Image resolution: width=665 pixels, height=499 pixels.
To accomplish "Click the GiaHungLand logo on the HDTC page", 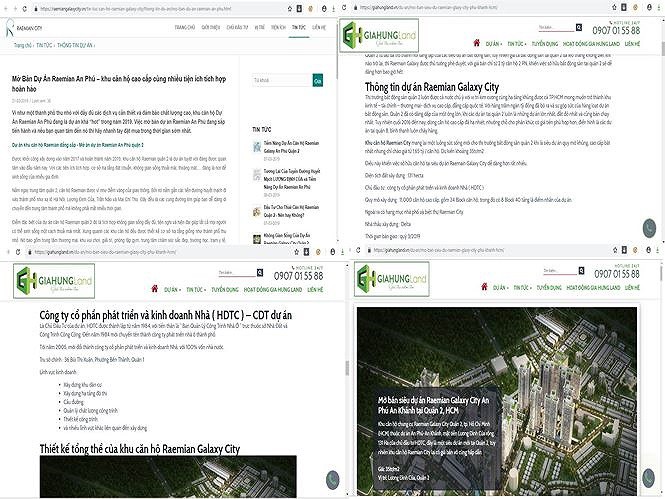I will (x=54, y=281).
